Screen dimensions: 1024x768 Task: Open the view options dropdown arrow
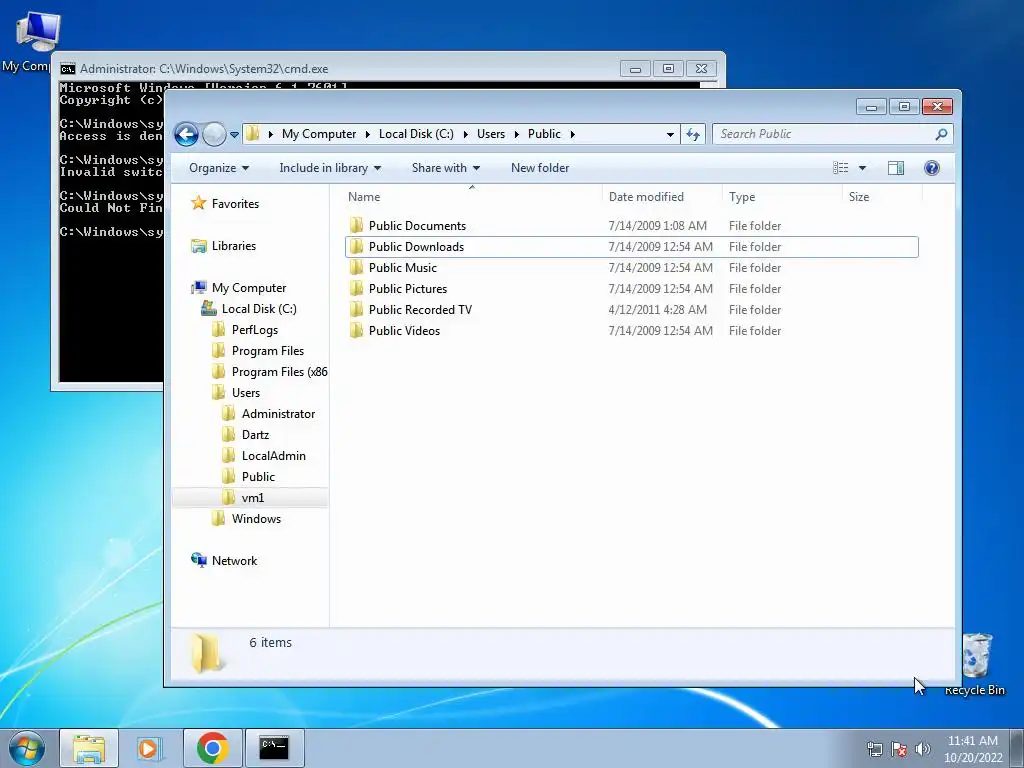coord(862,168)
